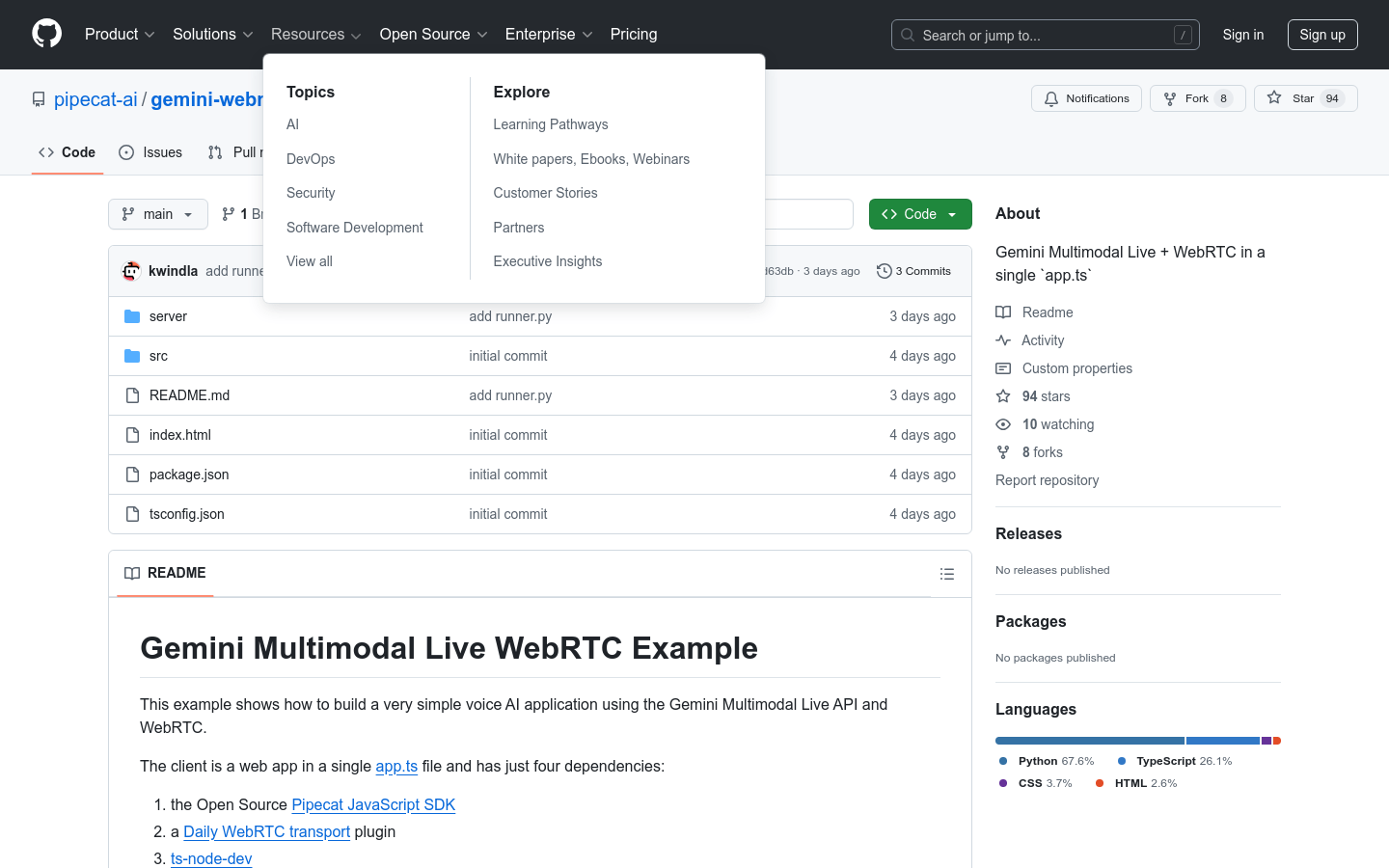The width and height of the screenshot is (1389, 868).
Task: Click the file icon beside index.html
Action: (132, 435)
